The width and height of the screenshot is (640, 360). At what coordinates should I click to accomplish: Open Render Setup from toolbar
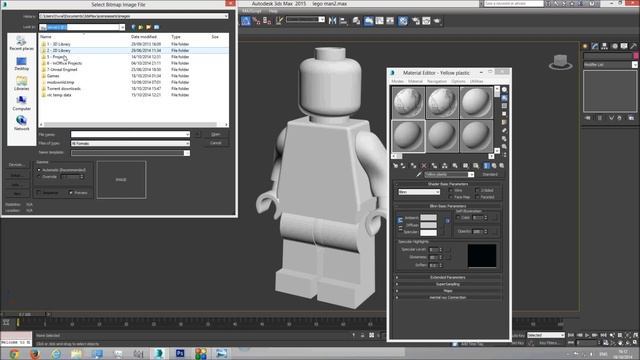[x=416, y=21]
